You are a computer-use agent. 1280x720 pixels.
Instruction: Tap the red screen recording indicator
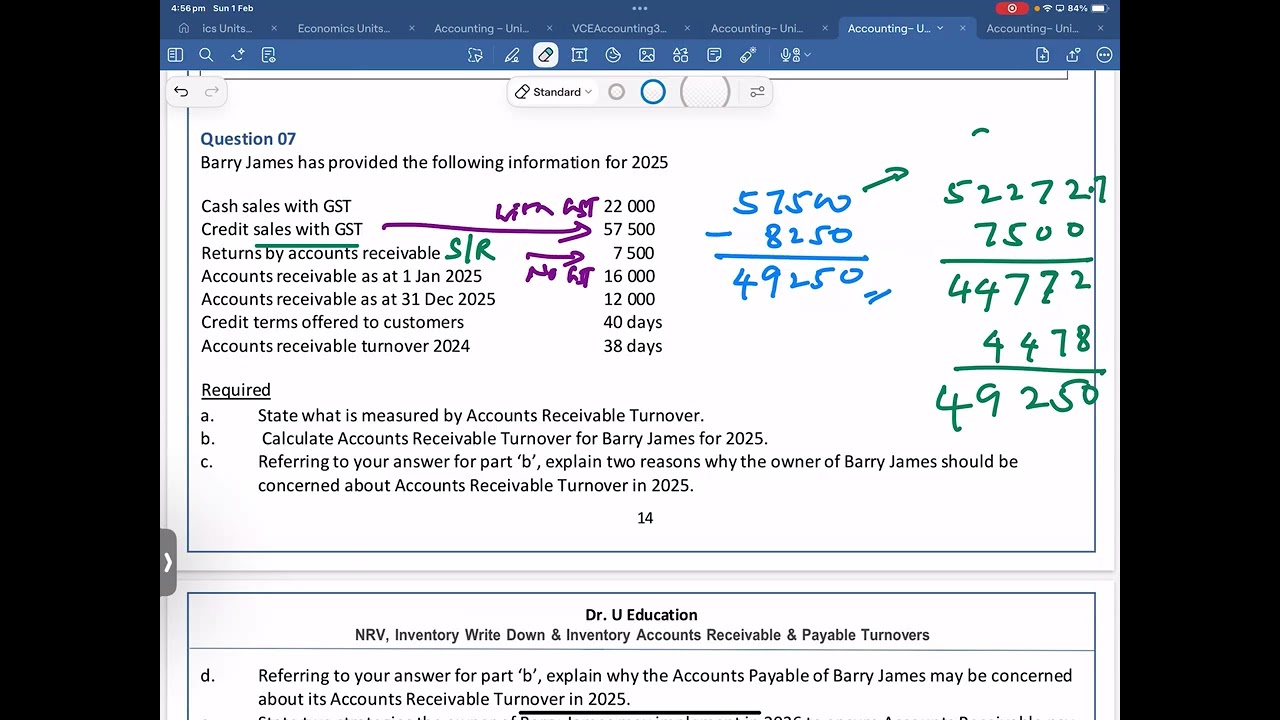[1012, 8]
